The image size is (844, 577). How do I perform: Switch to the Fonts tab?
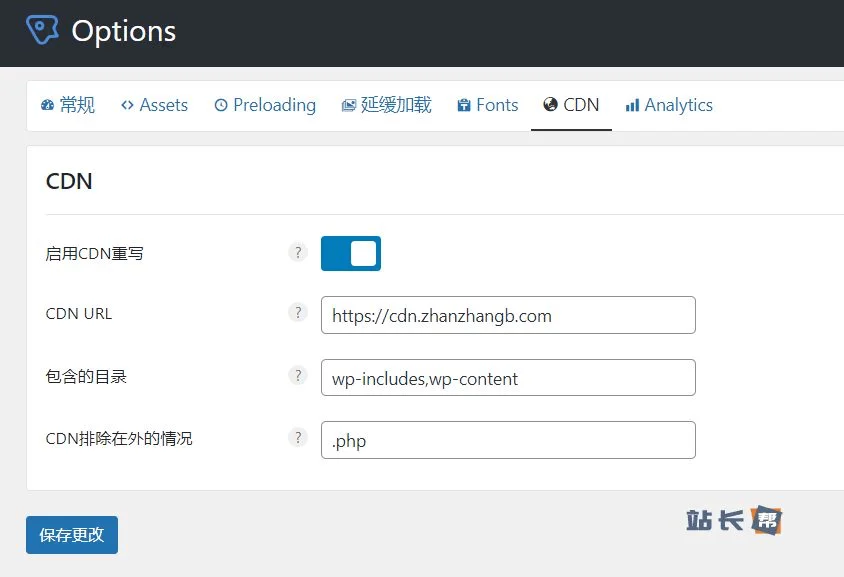488,105
